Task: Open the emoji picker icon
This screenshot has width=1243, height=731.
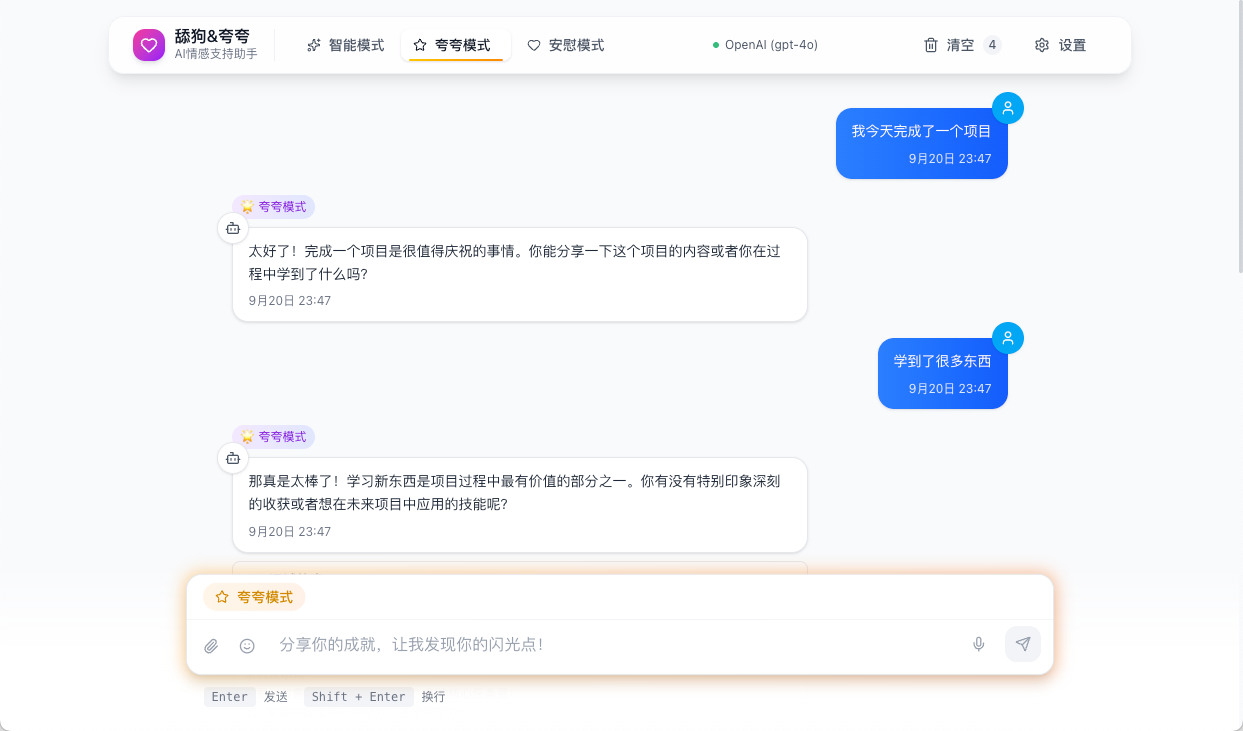Action: pos(247,646)
